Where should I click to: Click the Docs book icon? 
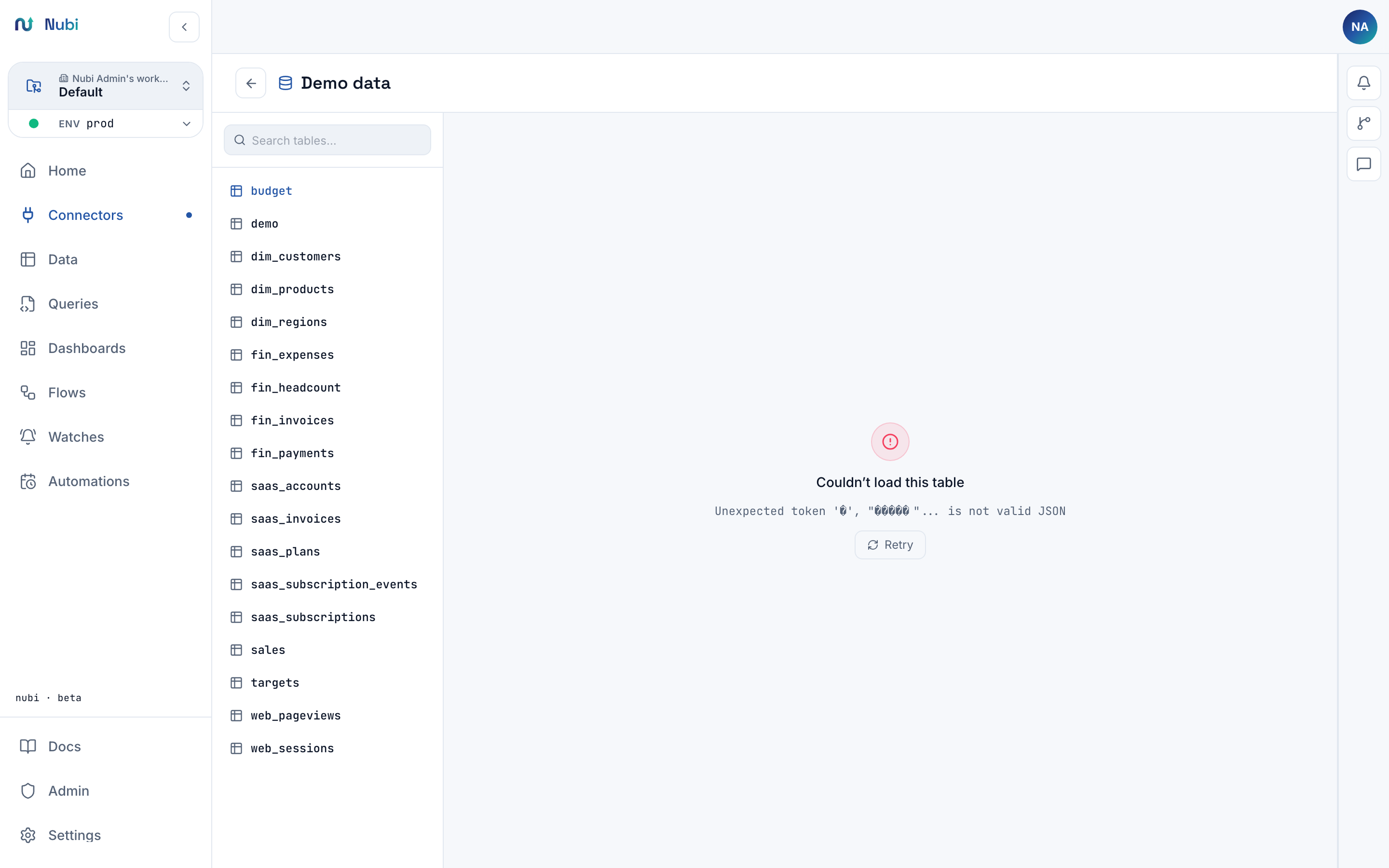coord(27,746)
